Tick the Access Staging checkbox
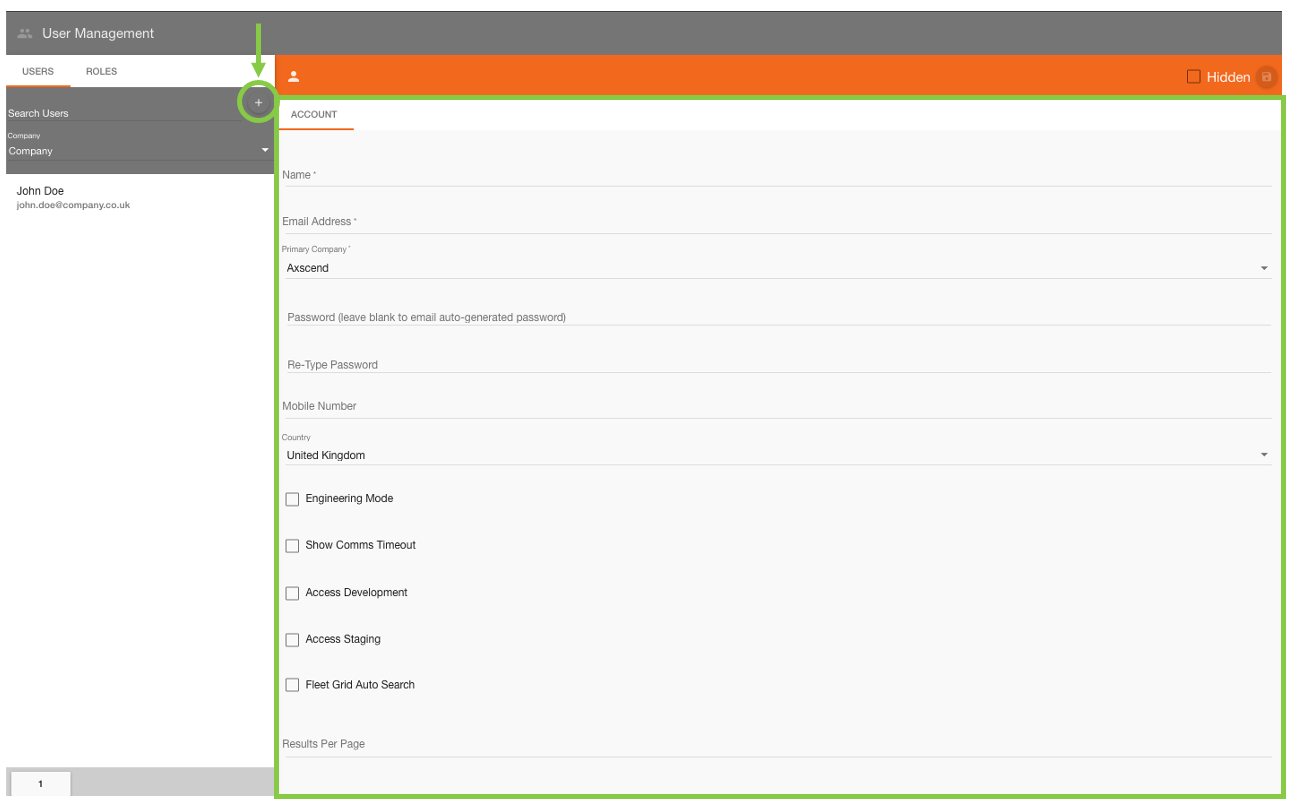The width and height of the screenshot is (1290, 805). click(292, 640)
